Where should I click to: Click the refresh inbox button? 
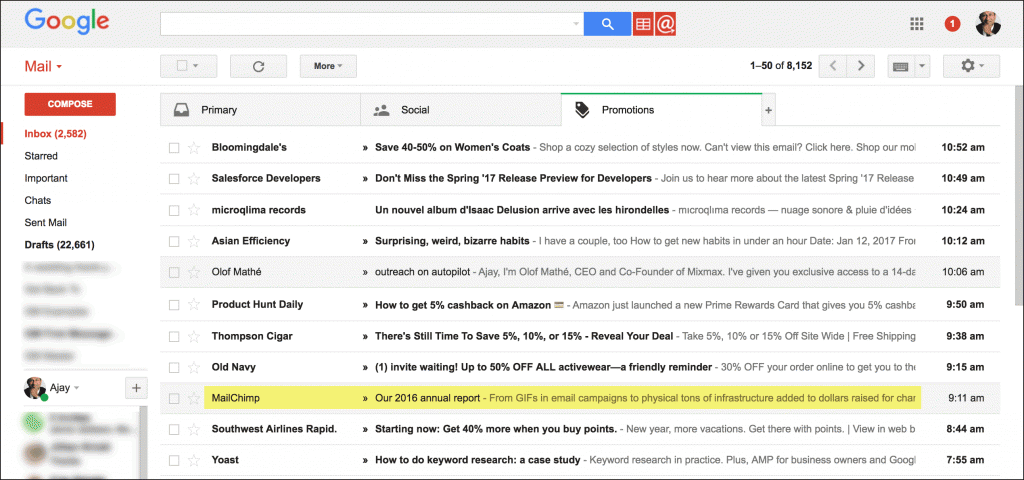(258, 66)
